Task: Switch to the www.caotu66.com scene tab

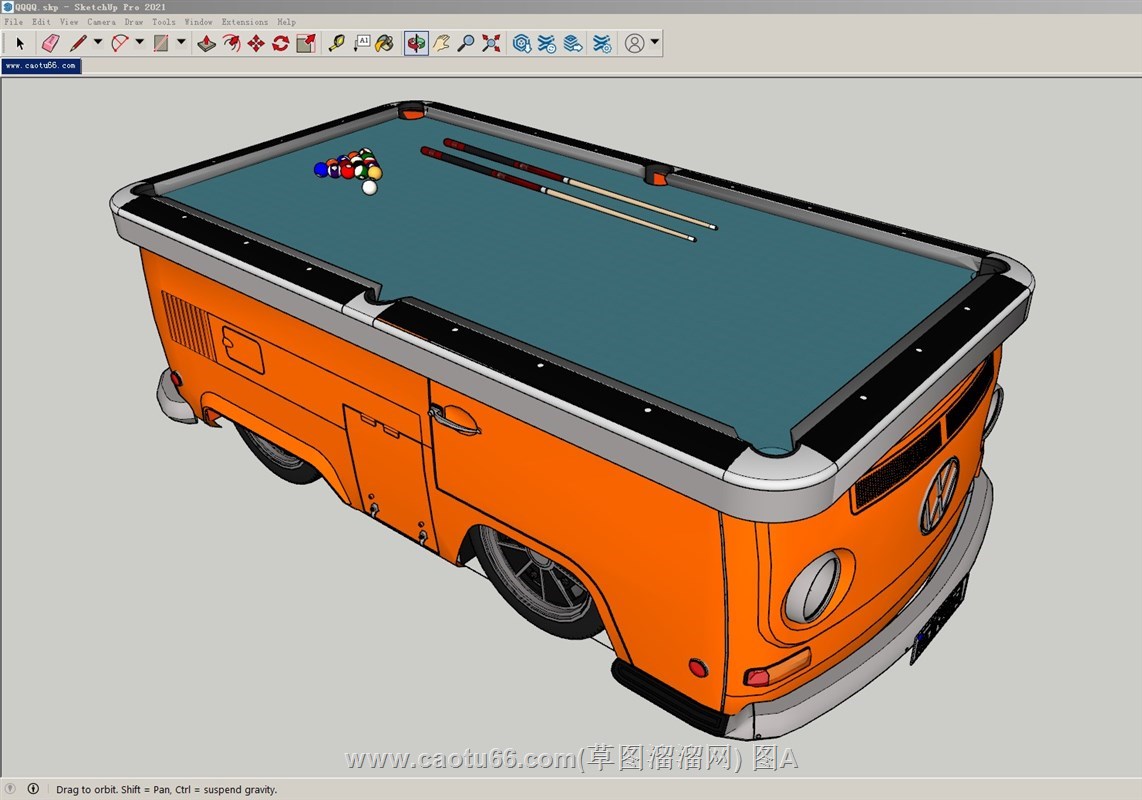Action: coord(41,66)
